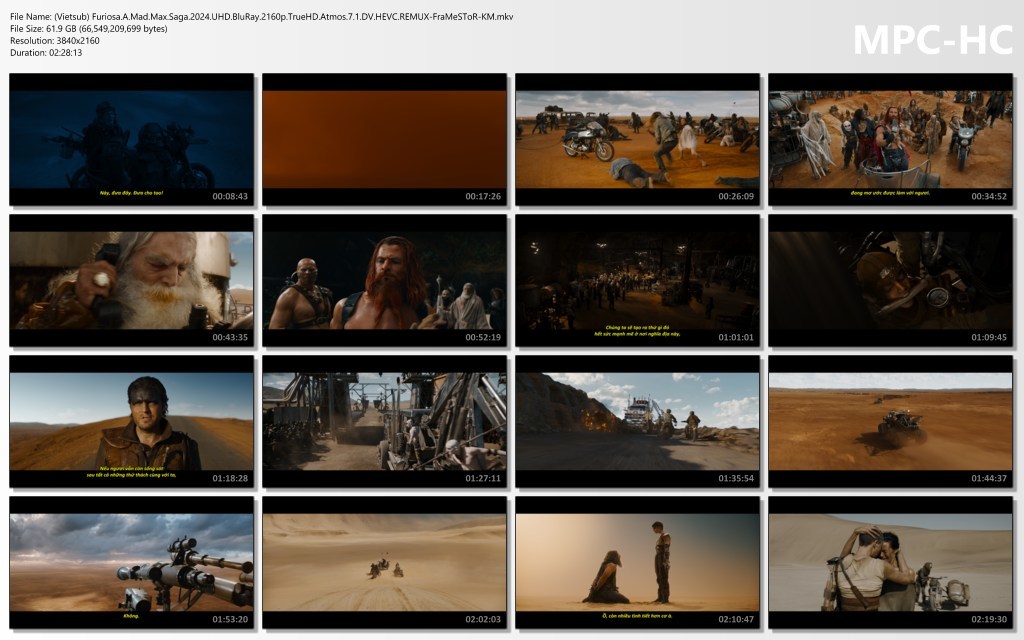Click the motorcycle desert thumbnail at 00:26:09
Image resolution: width=1024 pixels, height=640 pixels.
(637, 139)
